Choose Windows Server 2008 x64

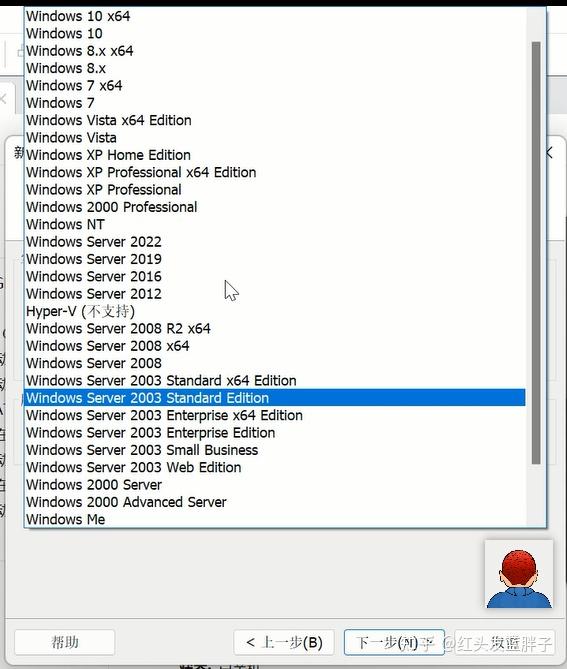275,346
